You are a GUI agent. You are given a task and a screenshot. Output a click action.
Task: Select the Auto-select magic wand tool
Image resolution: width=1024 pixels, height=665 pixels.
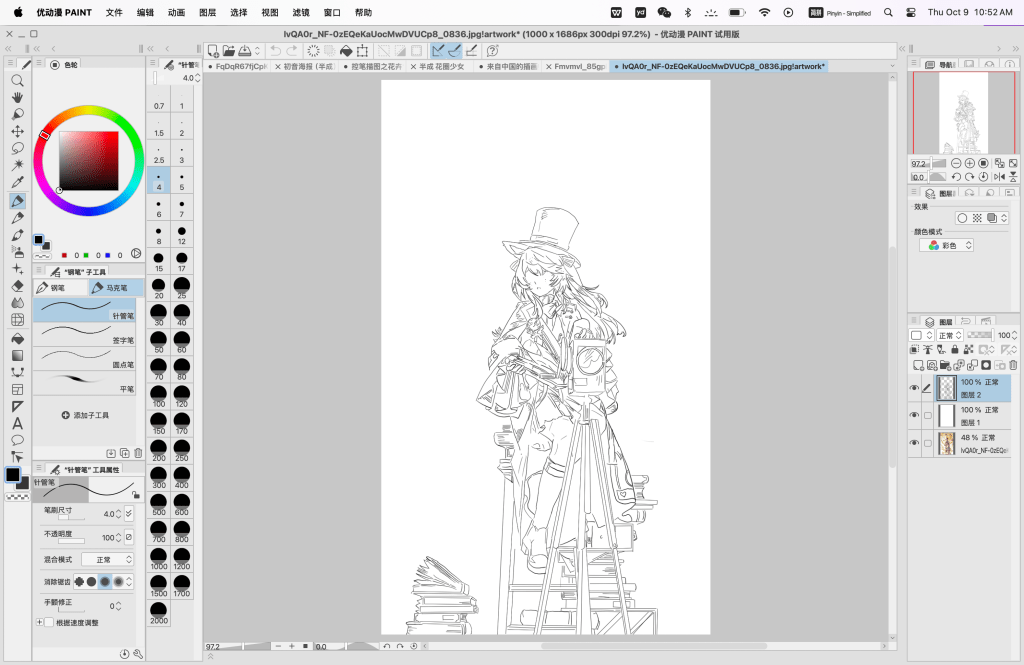click(17, 165)
